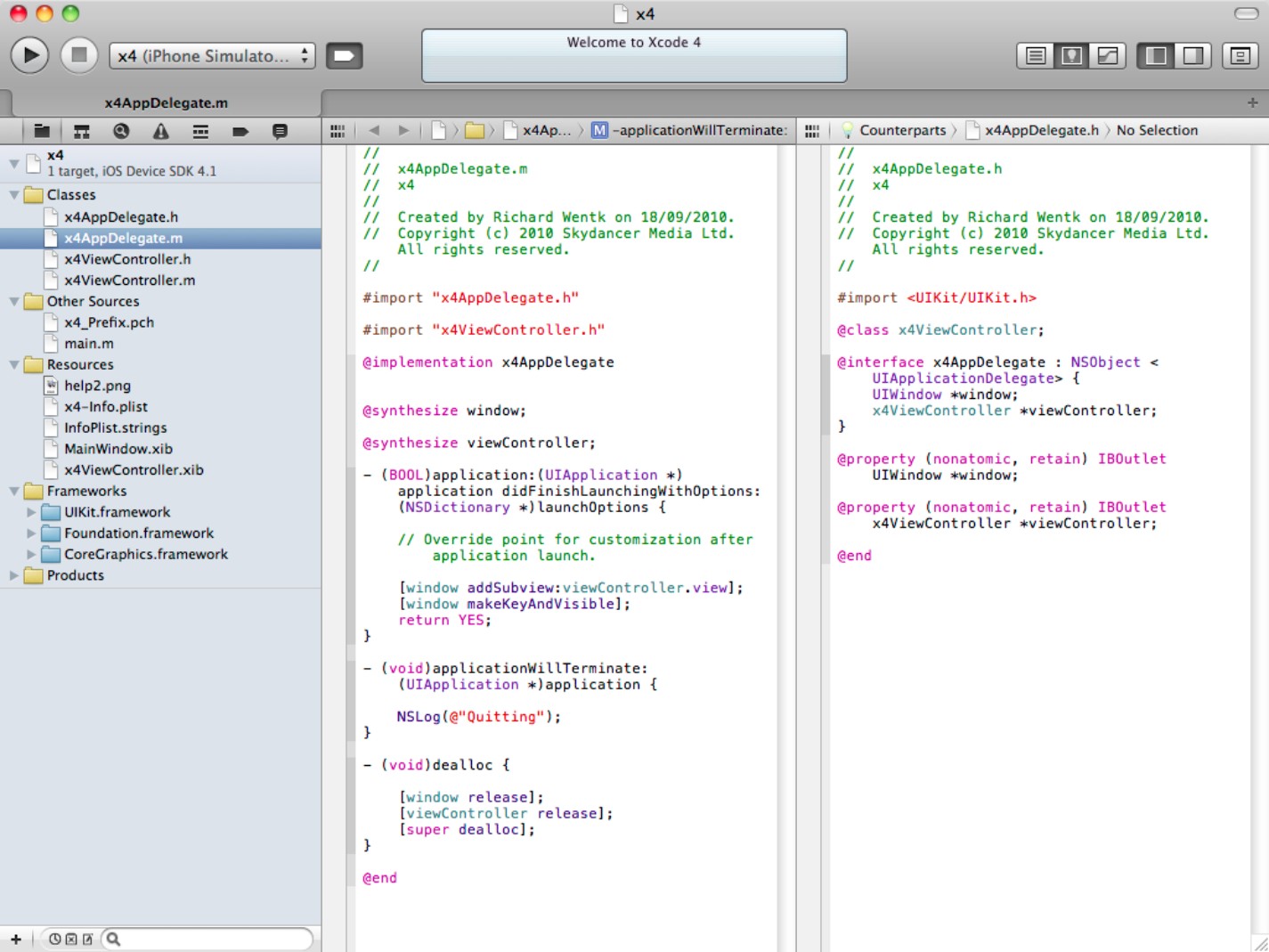Open the x4 iPhone Simulator scheme dropdown
1269x952 pixels.
212,56
